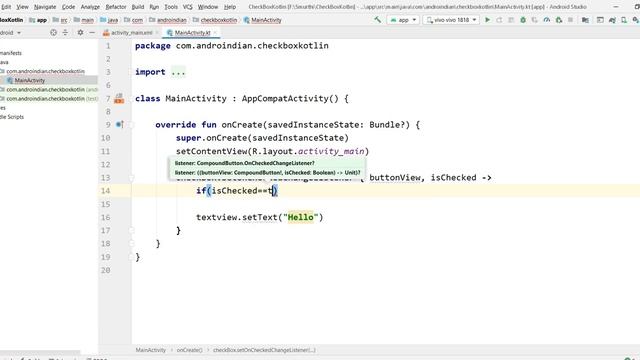Click checkBox.setOnCheckedChangeListener entry in bottom breadcrumb

[264, 350]
